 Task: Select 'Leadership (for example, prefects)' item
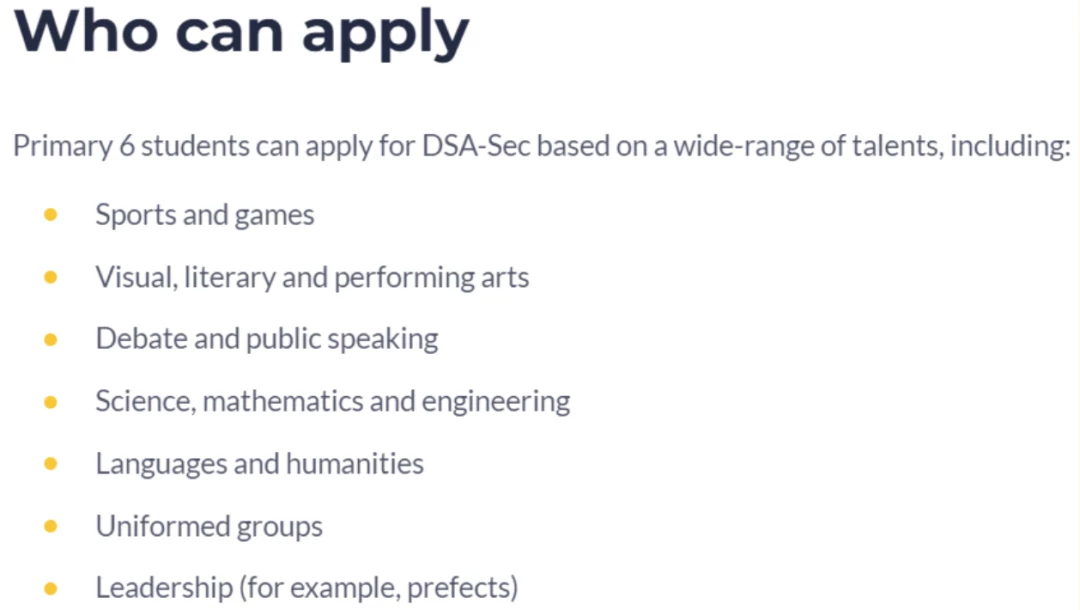point(307,589)
